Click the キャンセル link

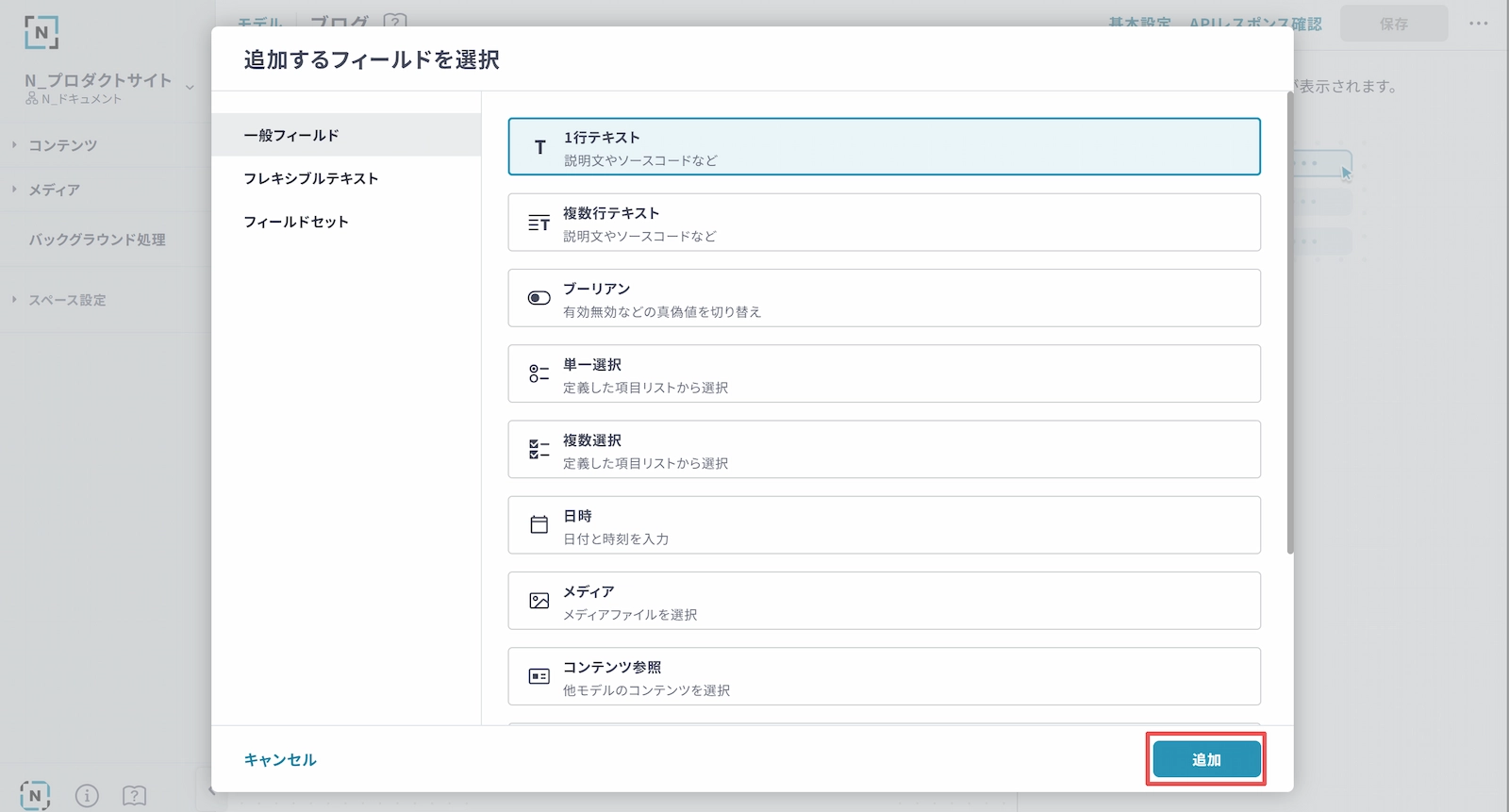point(280,759)
